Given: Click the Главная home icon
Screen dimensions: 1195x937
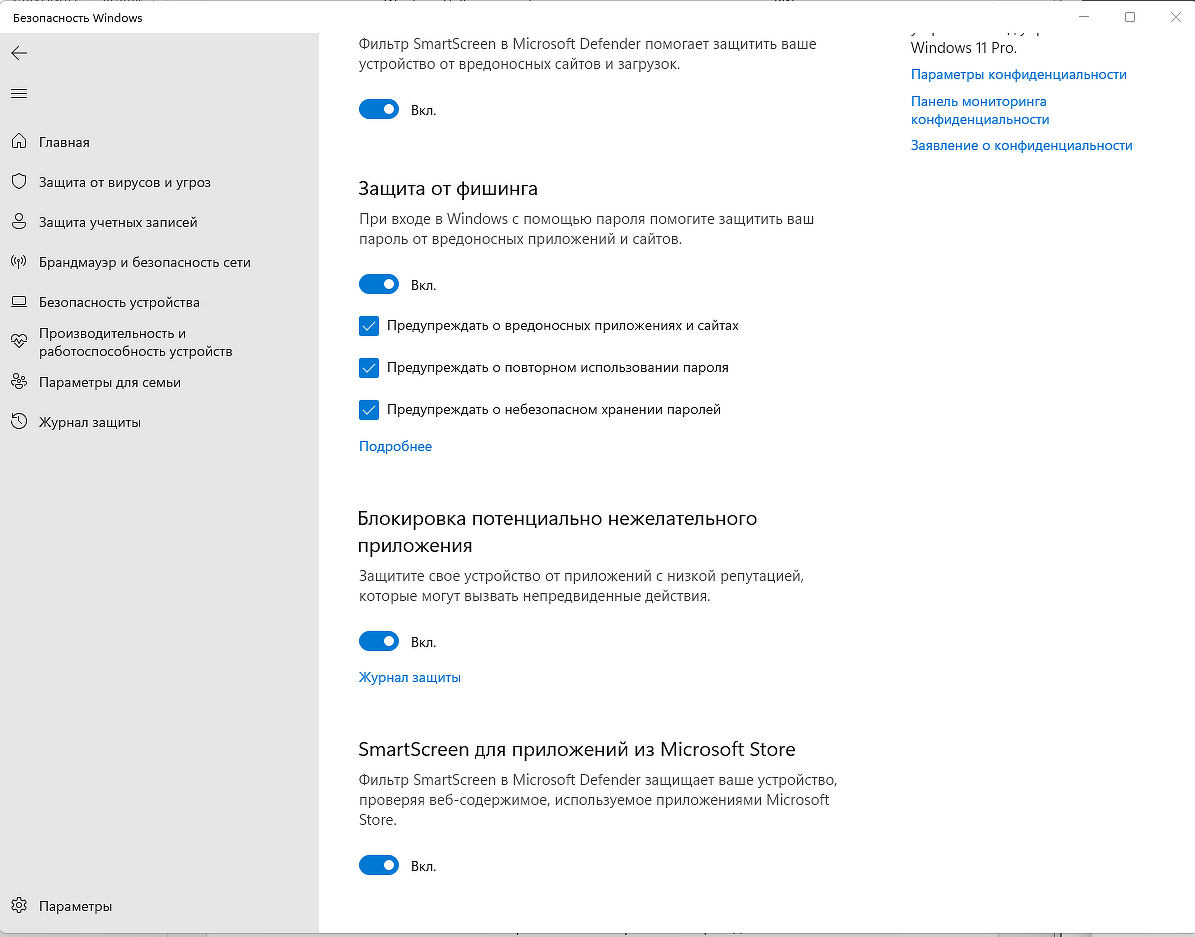Looking at the screenshot, I should 19,142.
